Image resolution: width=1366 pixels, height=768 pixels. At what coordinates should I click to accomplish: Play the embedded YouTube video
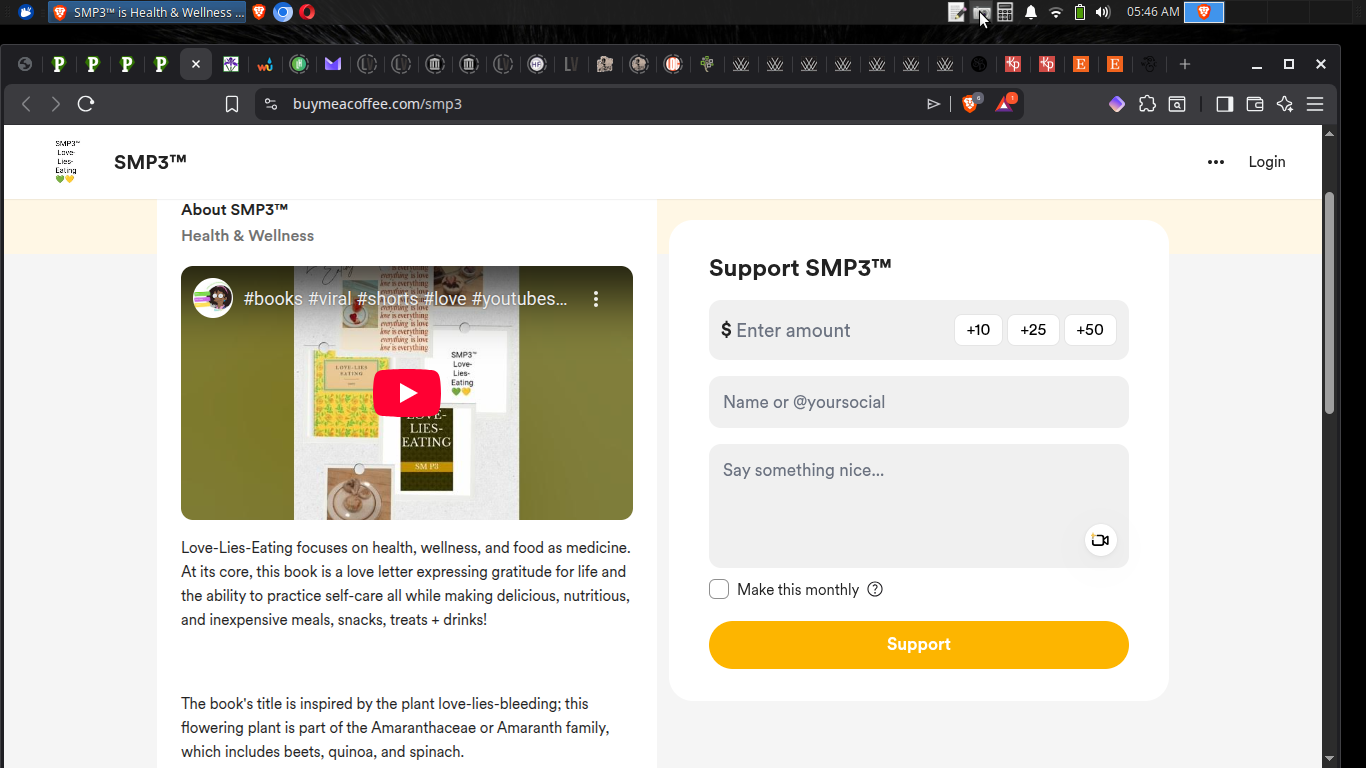(407, 393)
